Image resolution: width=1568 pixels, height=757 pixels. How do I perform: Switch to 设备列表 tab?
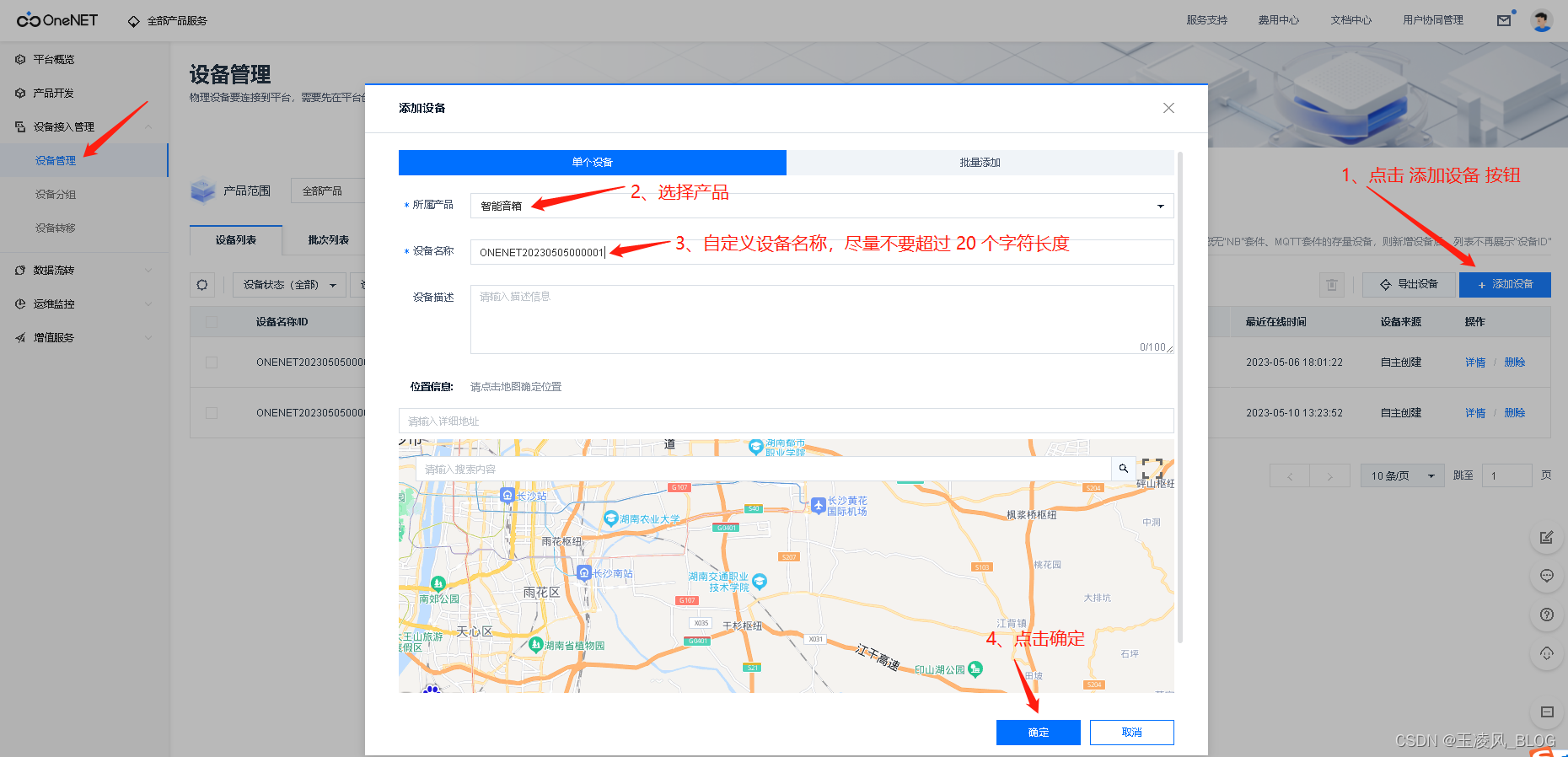coord(236,239)
